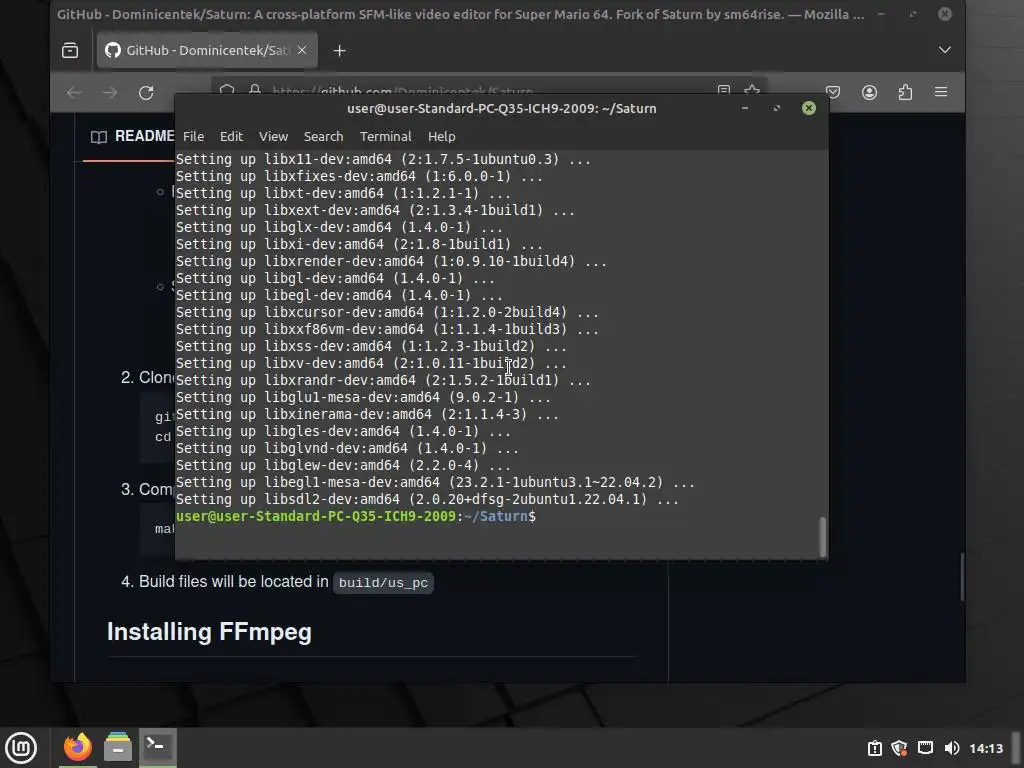Open the terminal File menu
The width and height of the screenshot is (1024, 768).
coord(193,136)
